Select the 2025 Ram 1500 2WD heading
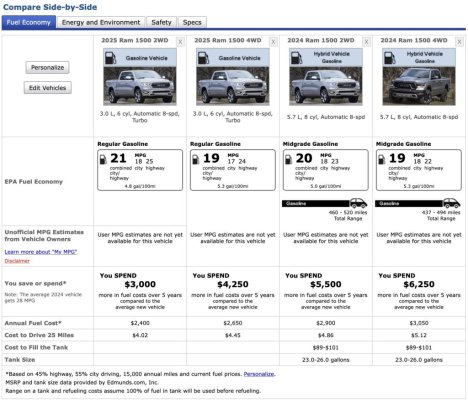Viewport: 468px width, 400px height. point(135,40)
